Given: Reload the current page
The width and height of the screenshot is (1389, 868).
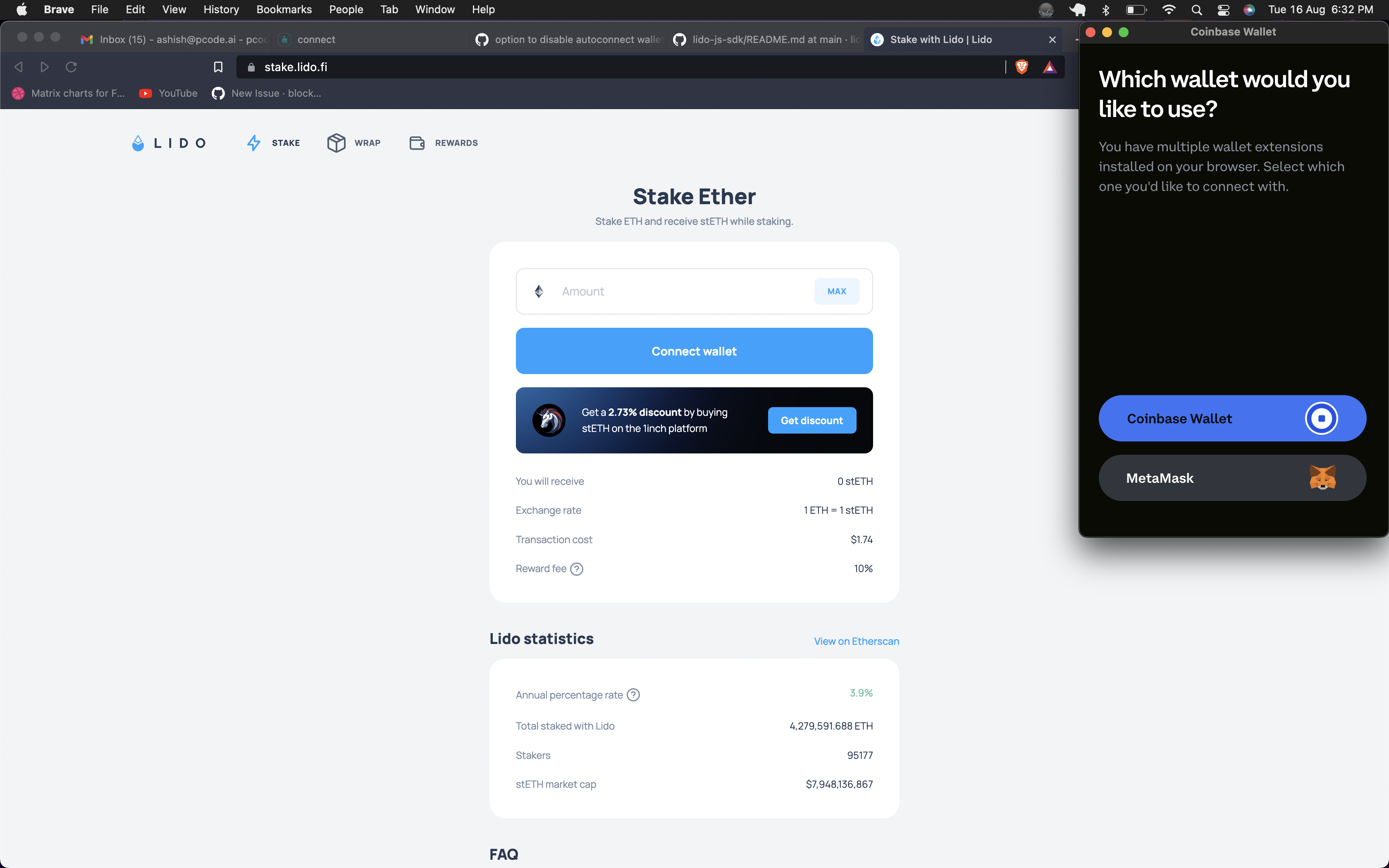Looking at the screenshot, I should [x=71, y=67].
